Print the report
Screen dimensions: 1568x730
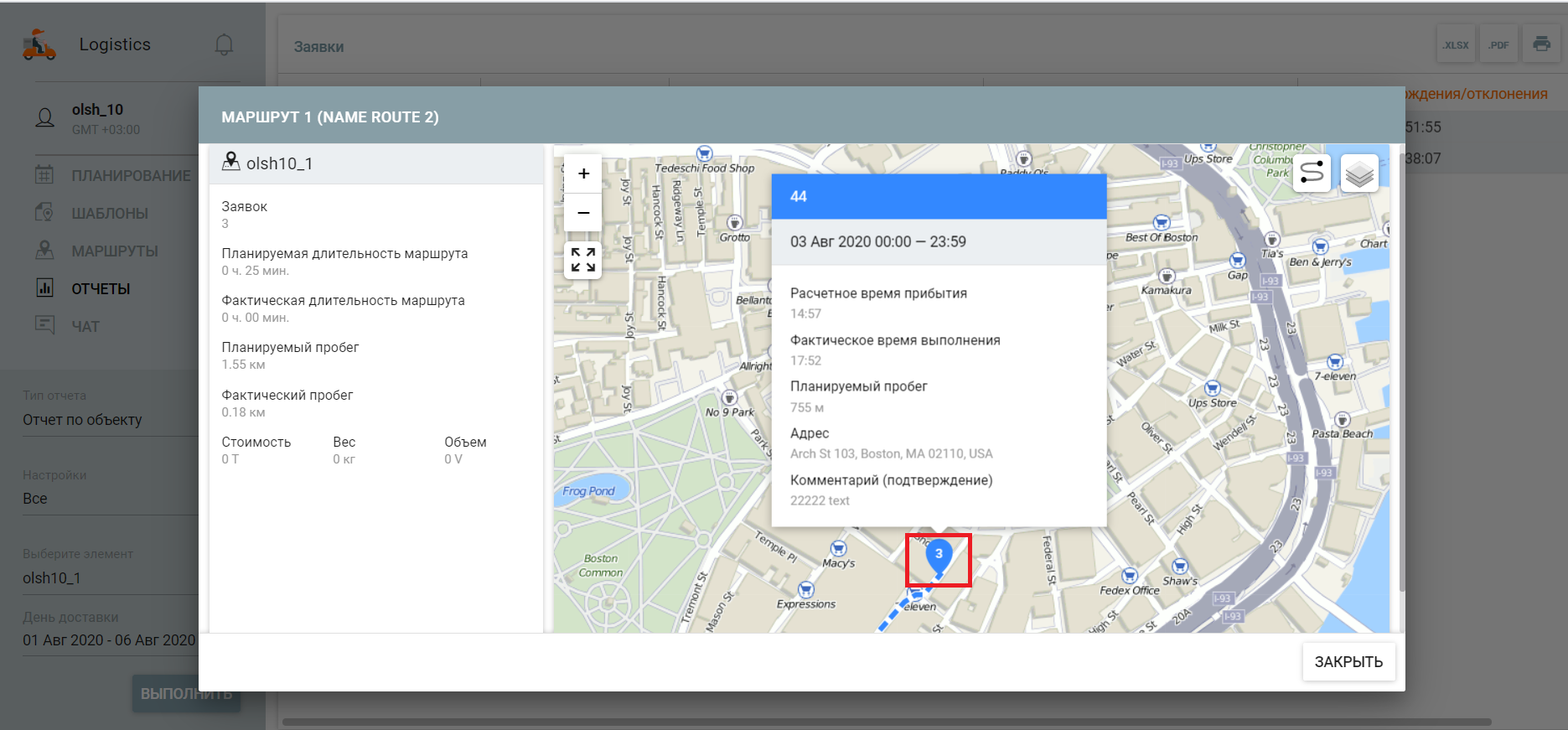click(1541, 44)
